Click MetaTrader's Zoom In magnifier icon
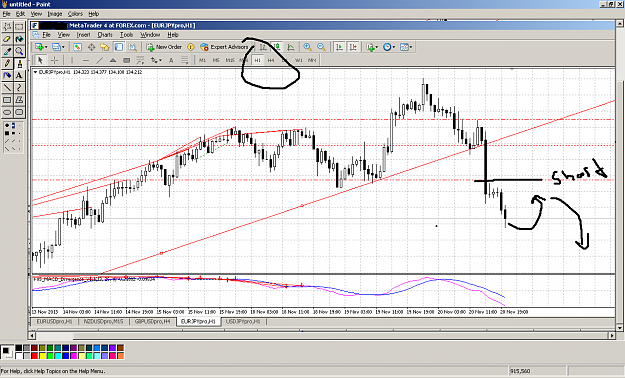 [x=307, y=47]
